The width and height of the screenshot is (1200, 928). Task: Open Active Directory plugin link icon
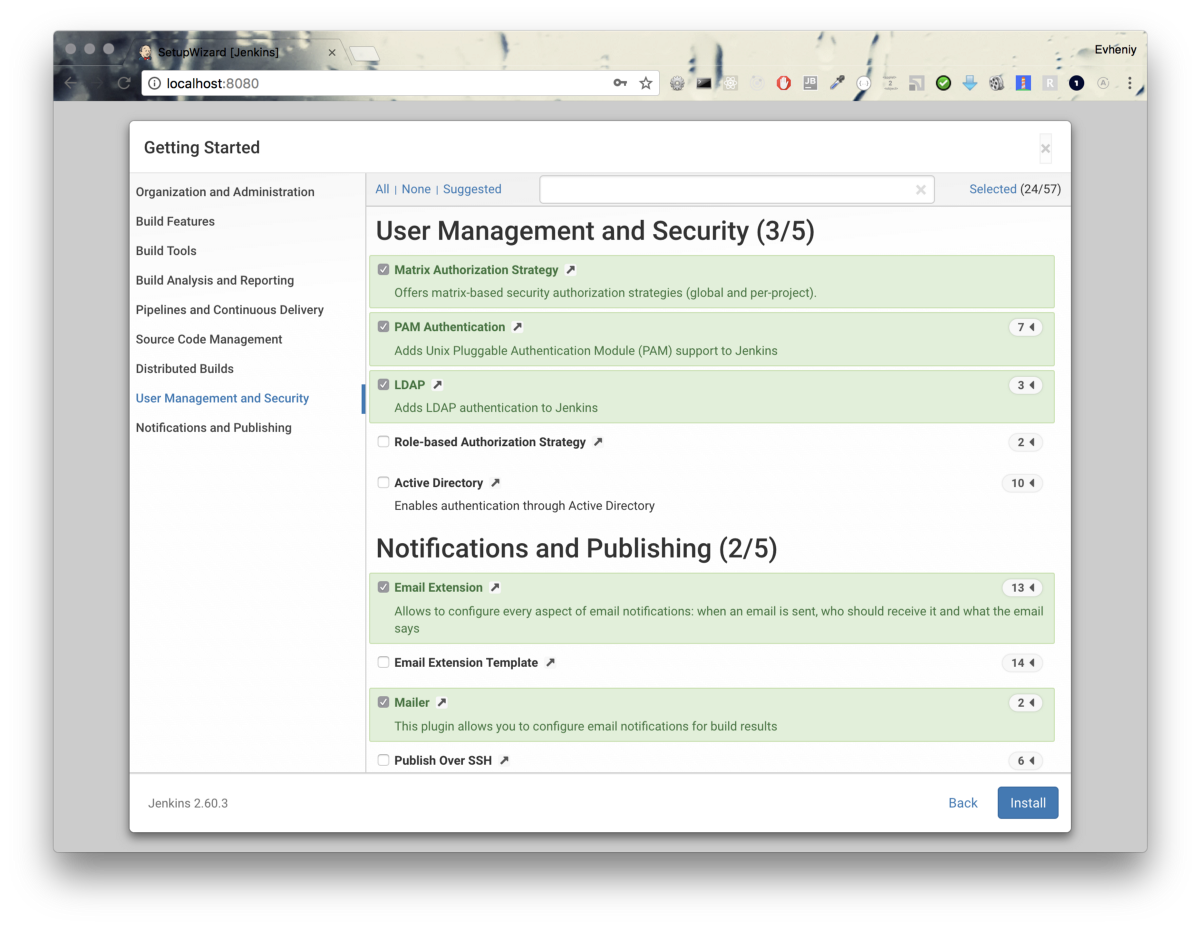coord(495,483)
